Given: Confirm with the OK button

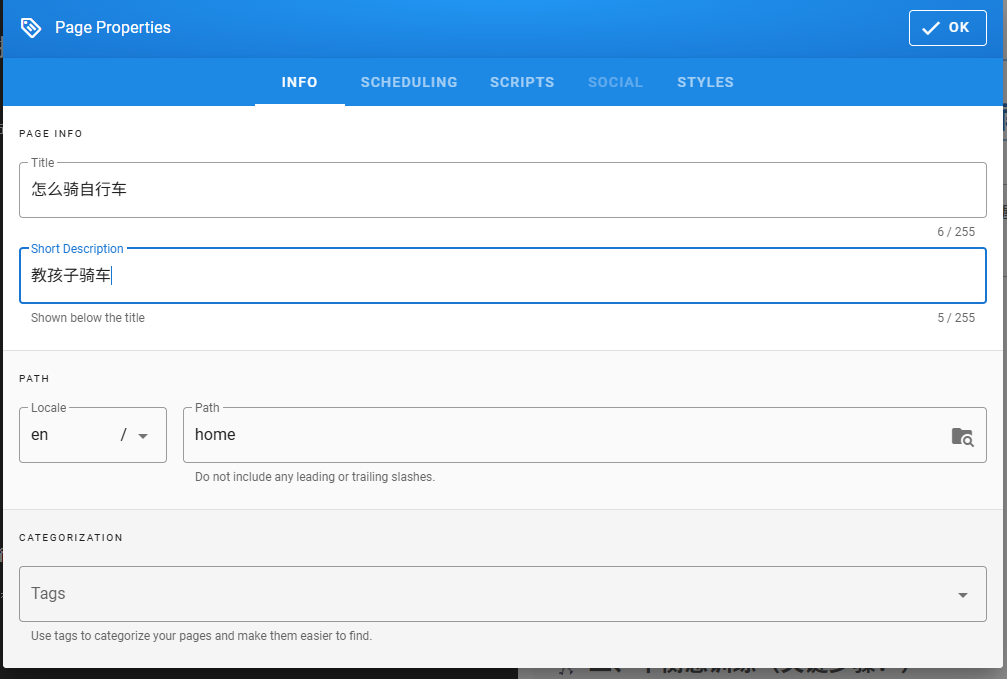Looking at the screenshot, I should [947, 28].
